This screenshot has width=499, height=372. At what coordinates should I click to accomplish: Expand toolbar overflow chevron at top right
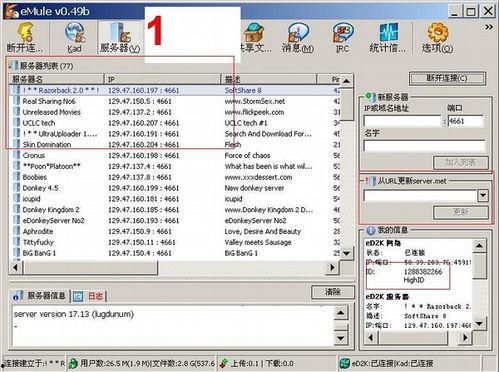[x=489, y=27]
